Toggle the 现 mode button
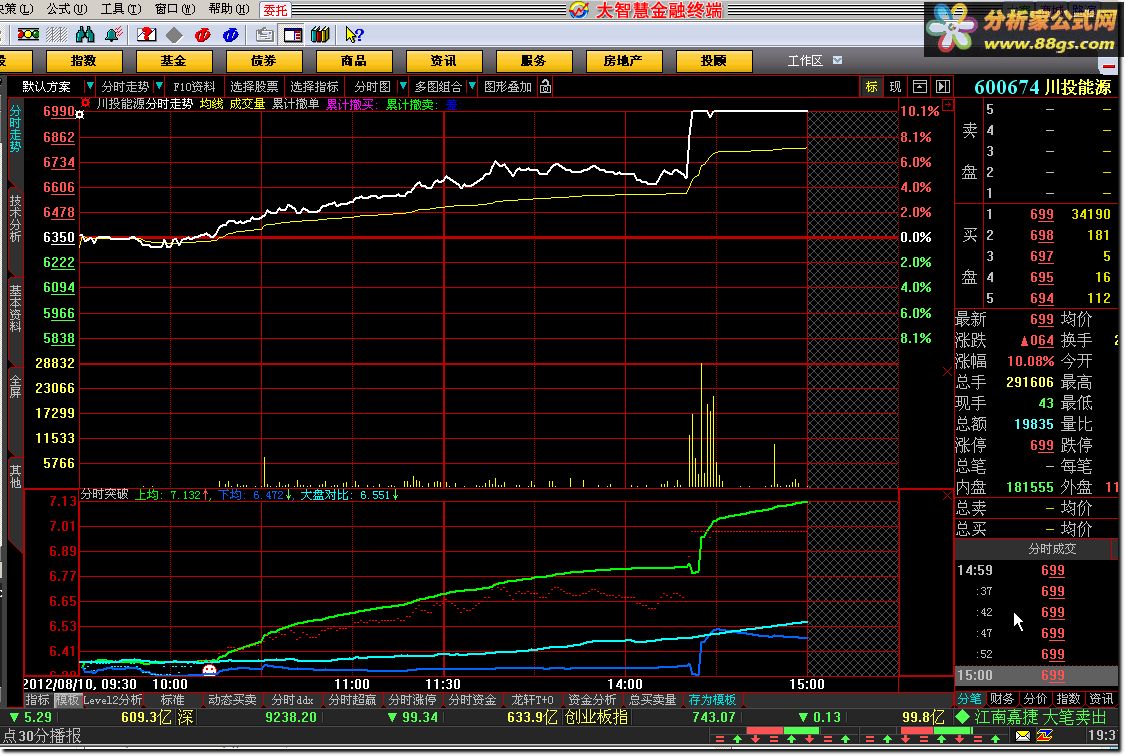The width and height of the screenshot is (1126, 756). pos(895,87)
